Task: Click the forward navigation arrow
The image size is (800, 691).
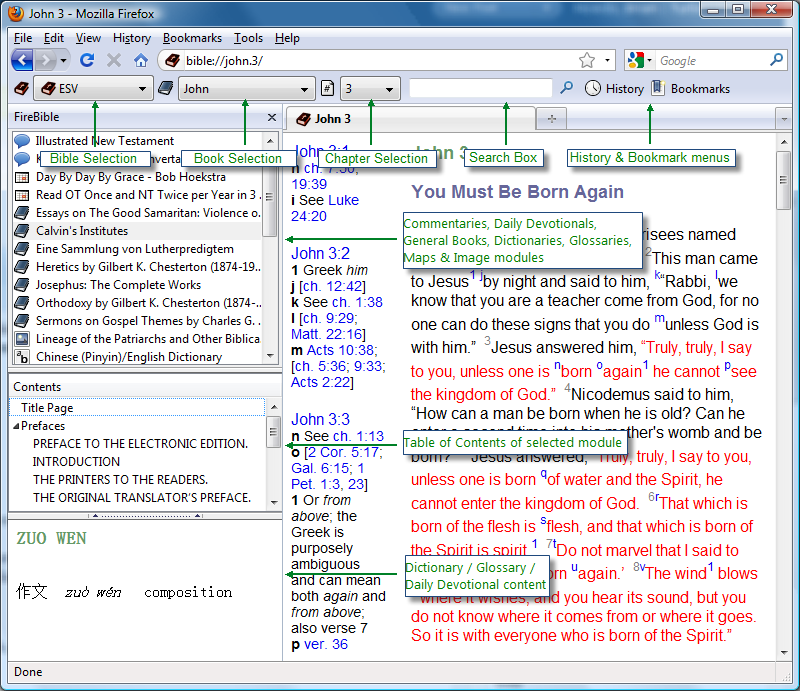Action: click(46, 61)
